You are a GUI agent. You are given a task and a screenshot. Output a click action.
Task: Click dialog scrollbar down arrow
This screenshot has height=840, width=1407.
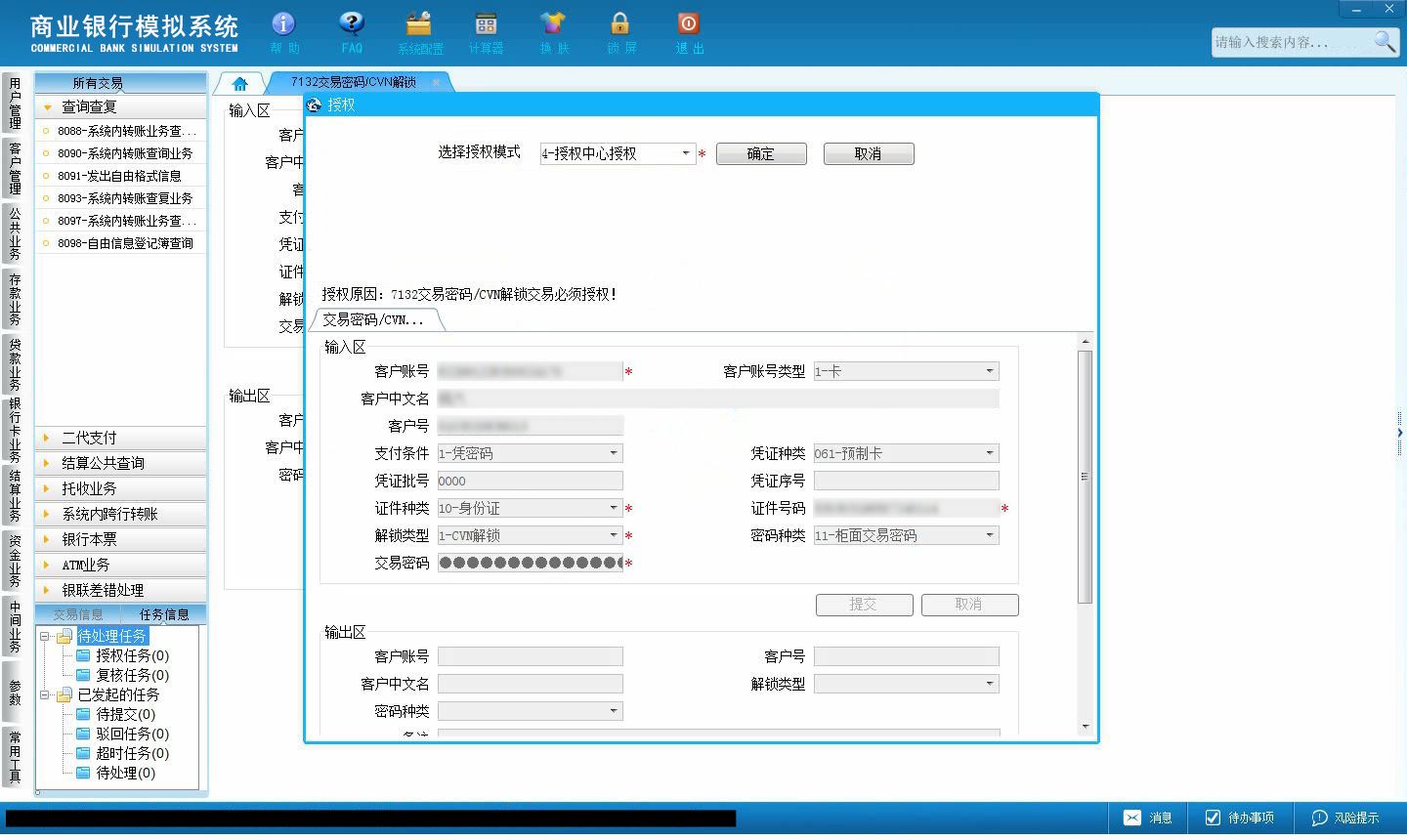(1086, 727)
